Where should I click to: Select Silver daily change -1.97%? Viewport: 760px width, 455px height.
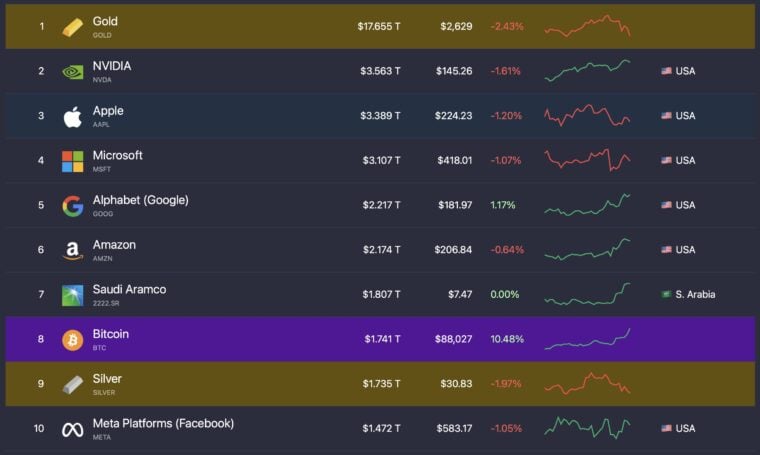coord(506,383)
